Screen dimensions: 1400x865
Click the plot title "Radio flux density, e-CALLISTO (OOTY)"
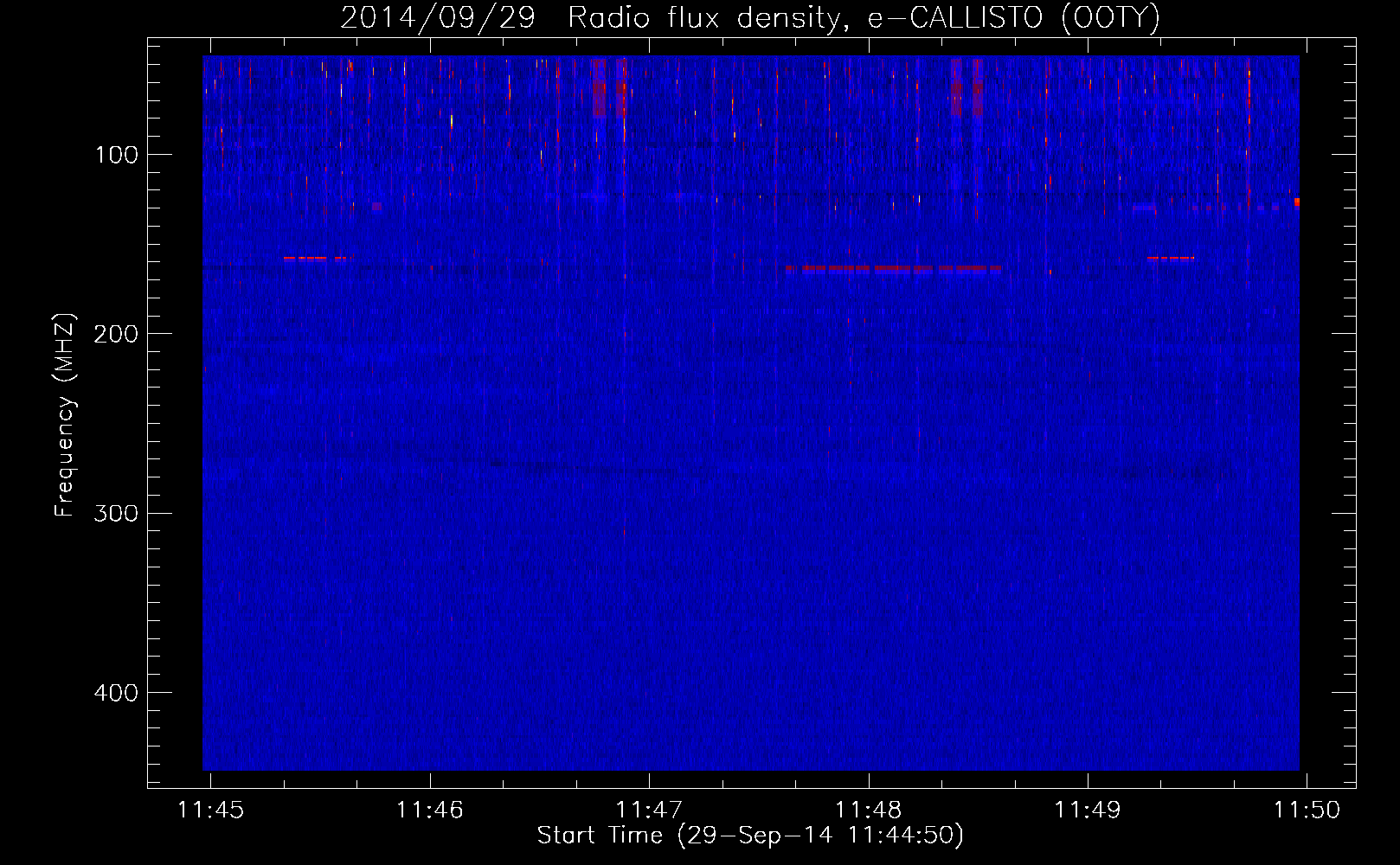tap(864, 18)
